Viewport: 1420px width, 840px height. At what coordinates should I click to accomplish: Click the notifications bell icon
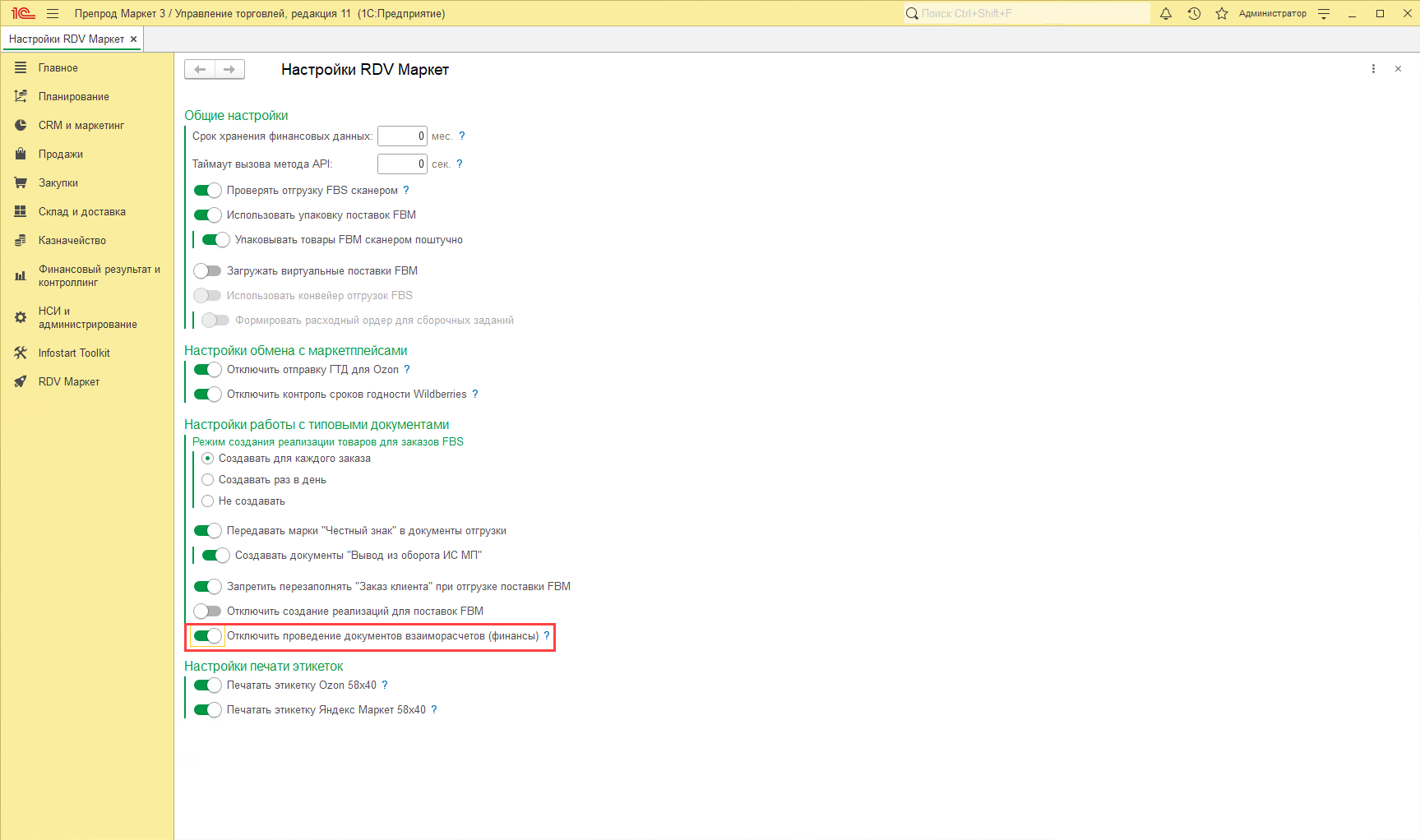coord(1166,13)
